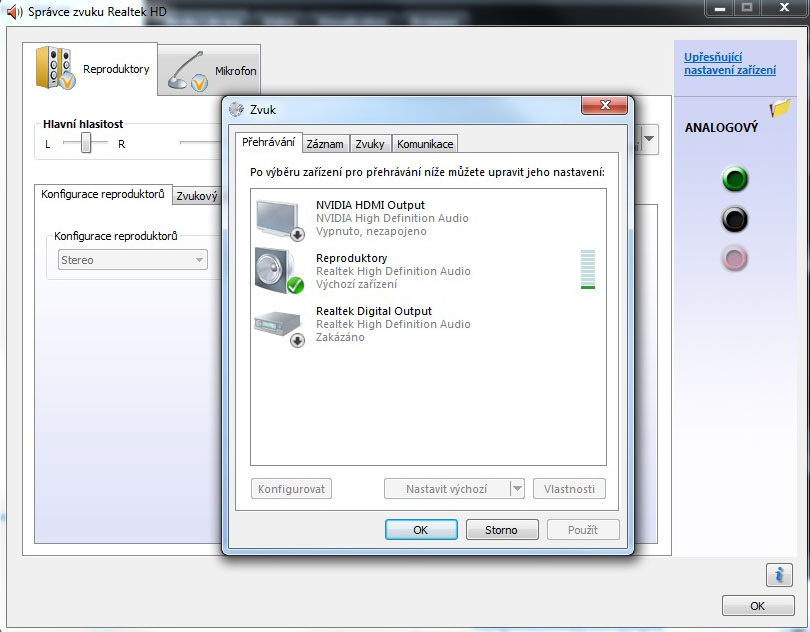This screenshot has width=810, height=632.
Task: Click the Zakázáno status text
Action: pos(340,337)
